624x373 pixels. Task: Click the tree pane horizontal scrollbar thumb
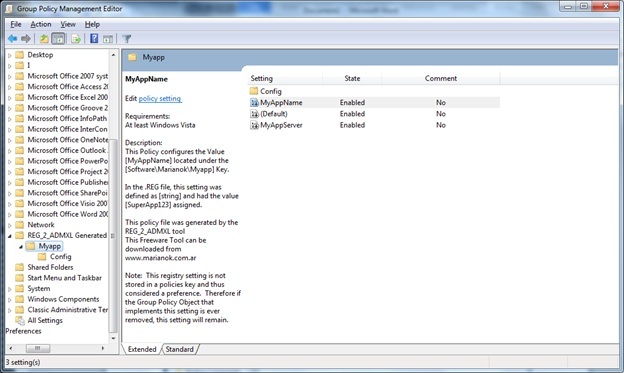click(38, 348)
